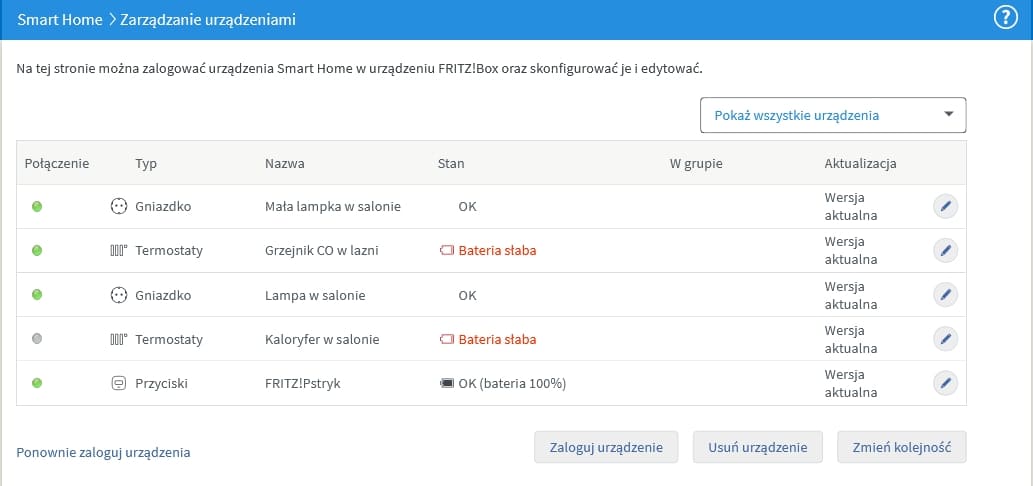Open the Pokaż wszystkie urządzenia dropdown

tap(833, 115)
